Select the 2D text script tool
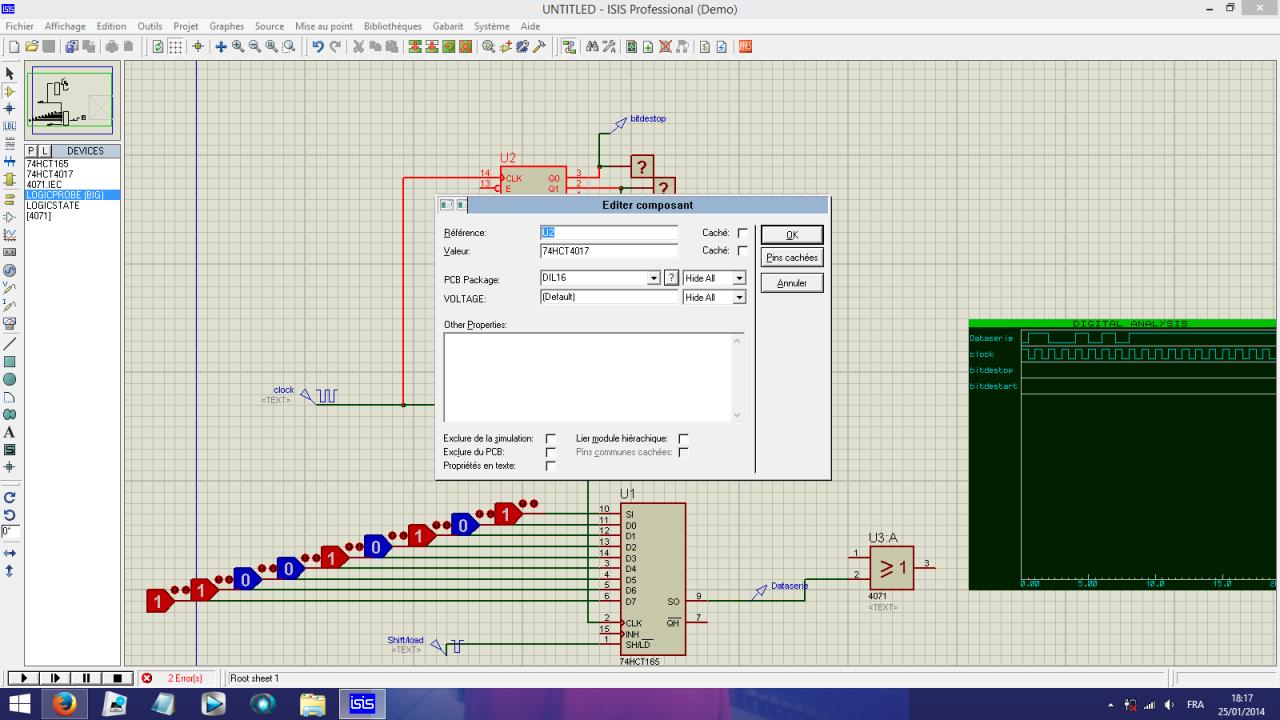1280x720 pixels. point(10,432)
